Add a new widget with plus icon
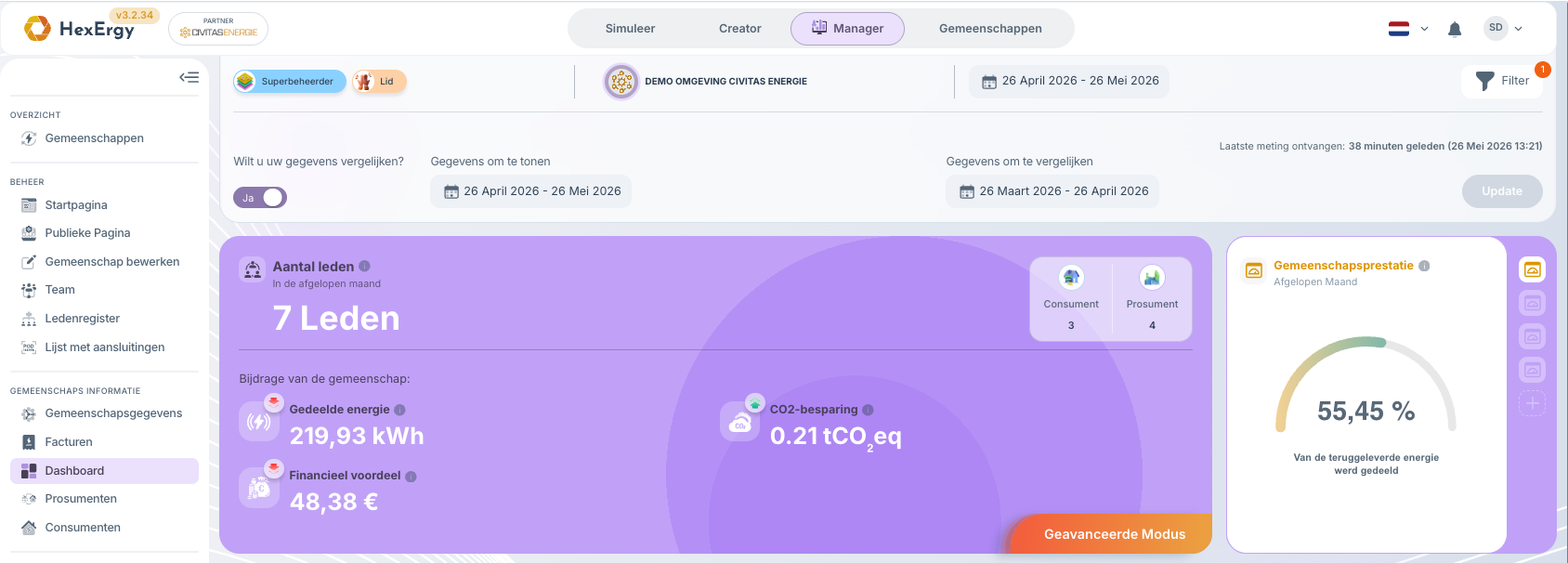This screenshot has height=563, width=1568. click(1533, 403)
